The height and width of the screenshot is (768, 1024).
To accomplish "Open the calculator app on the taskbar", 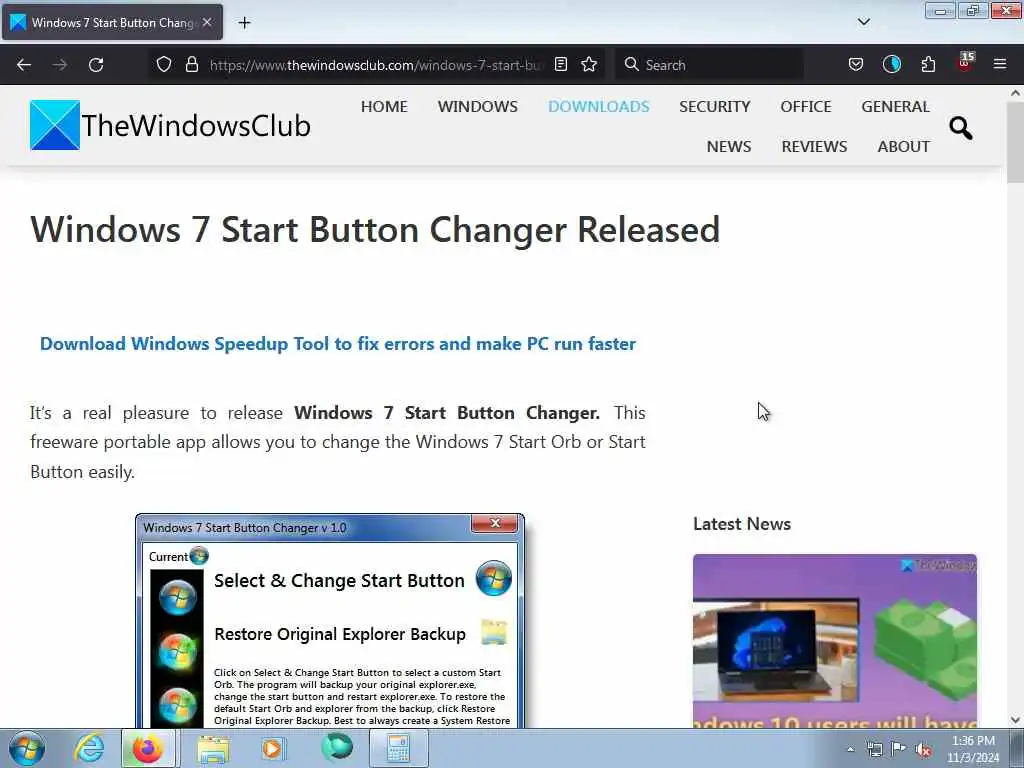I will click(398, 748).
